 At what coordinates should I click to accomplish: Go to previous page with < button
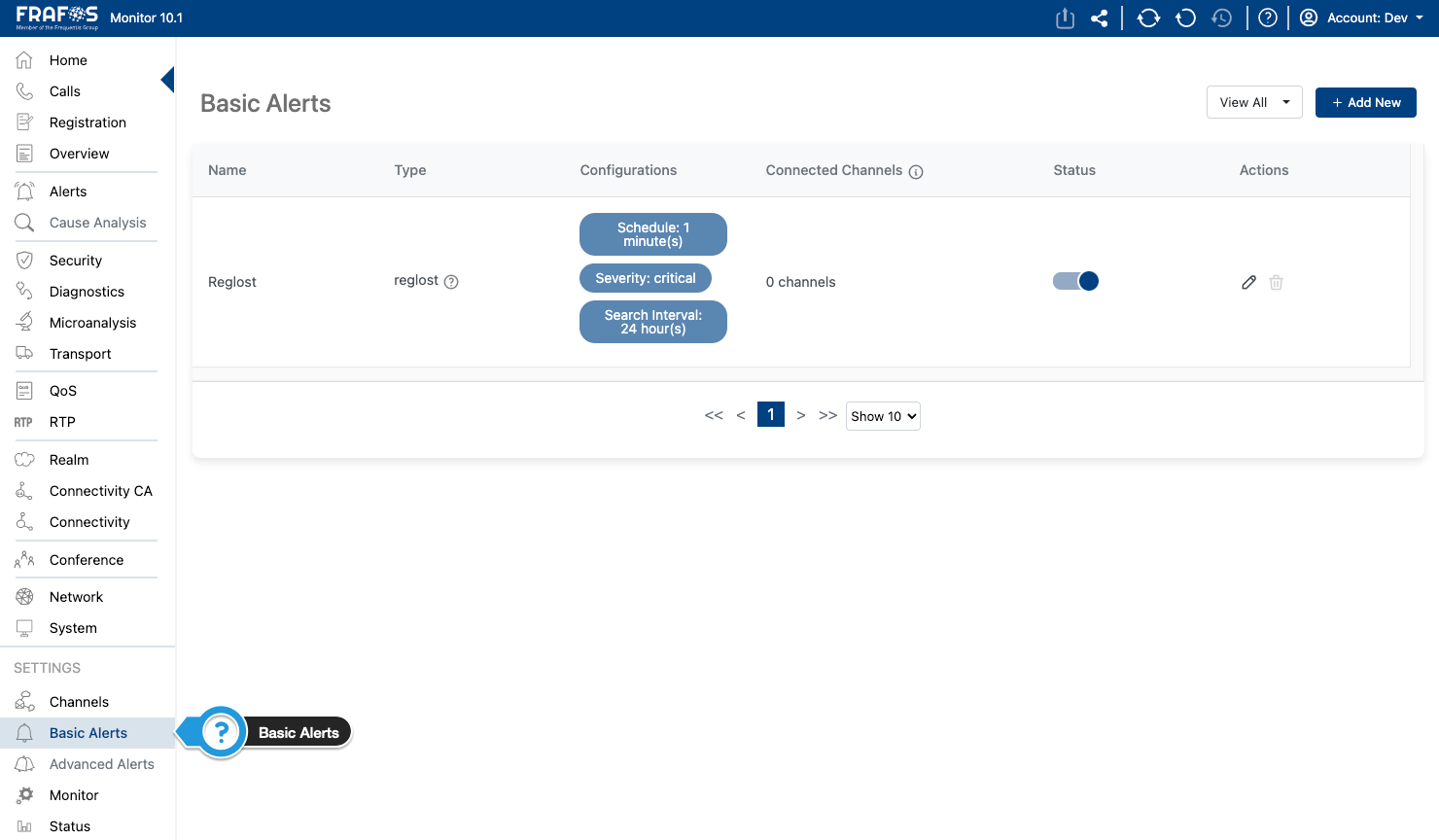pos(741,415)
